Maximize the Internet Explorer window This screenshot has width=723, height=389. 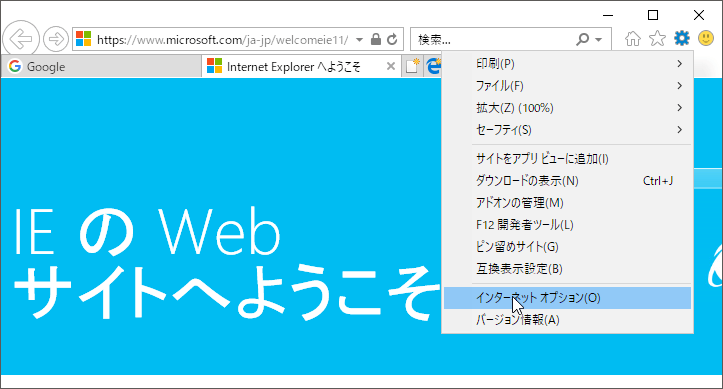(x=653, y=15)
